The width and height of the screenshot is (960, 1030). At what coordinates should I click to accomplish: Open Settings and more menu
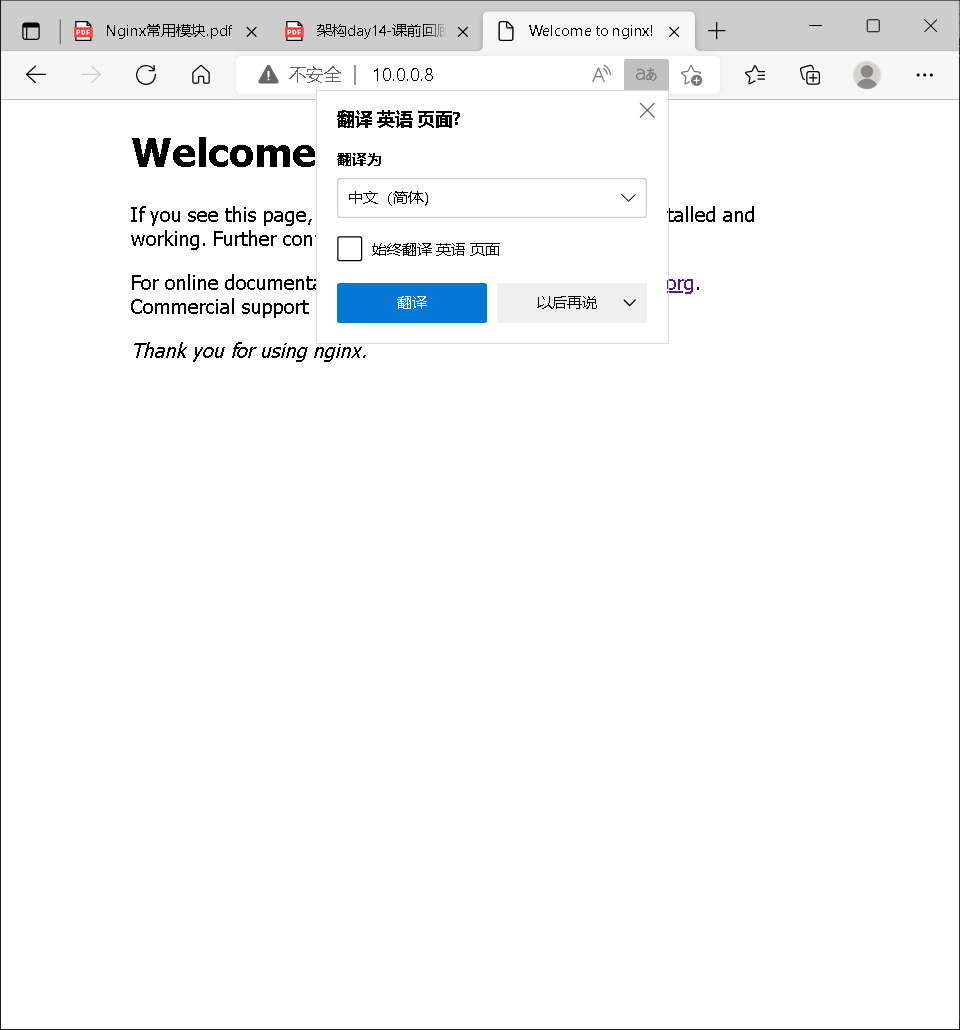925,75
